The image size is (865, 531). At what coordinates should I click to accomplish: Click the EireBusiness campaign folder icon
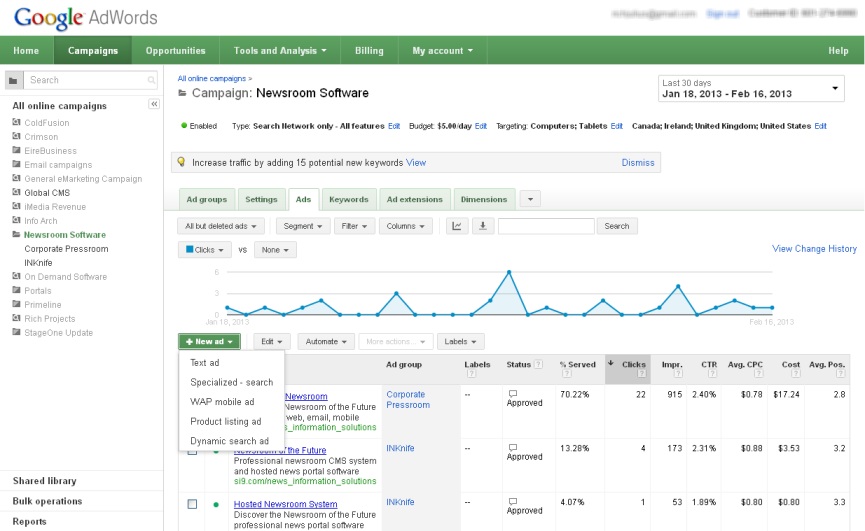pyautogui.click(x=17, y=150)
